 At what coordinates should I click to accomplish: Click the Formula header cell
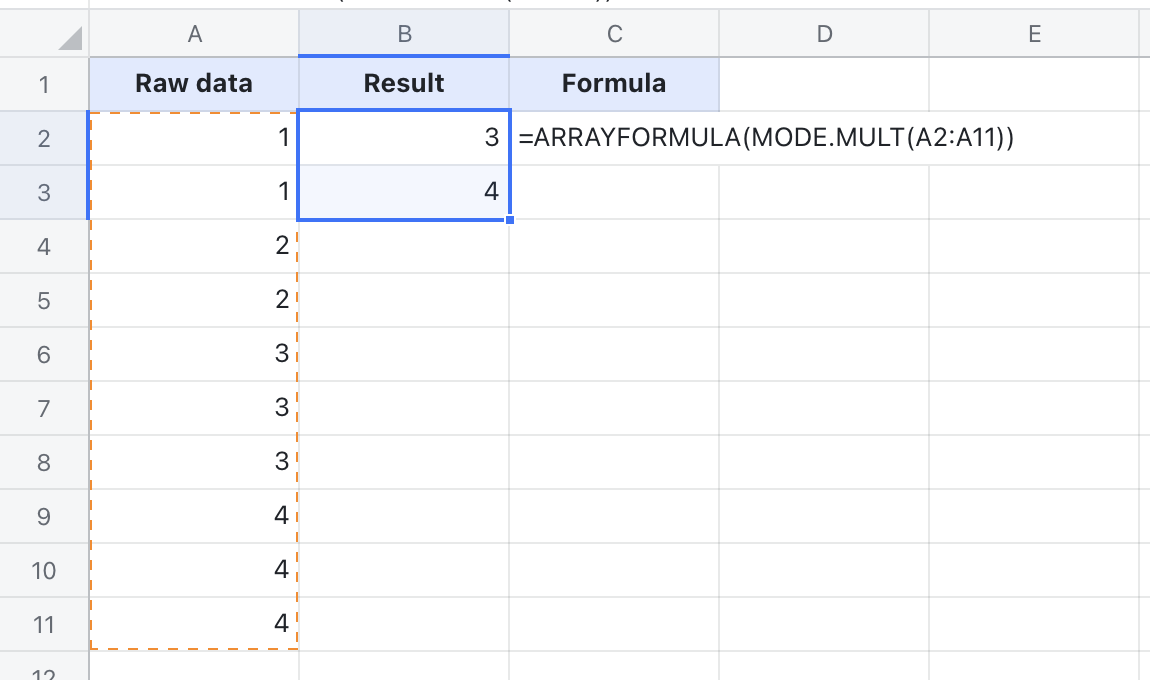(x=615, y=83)
